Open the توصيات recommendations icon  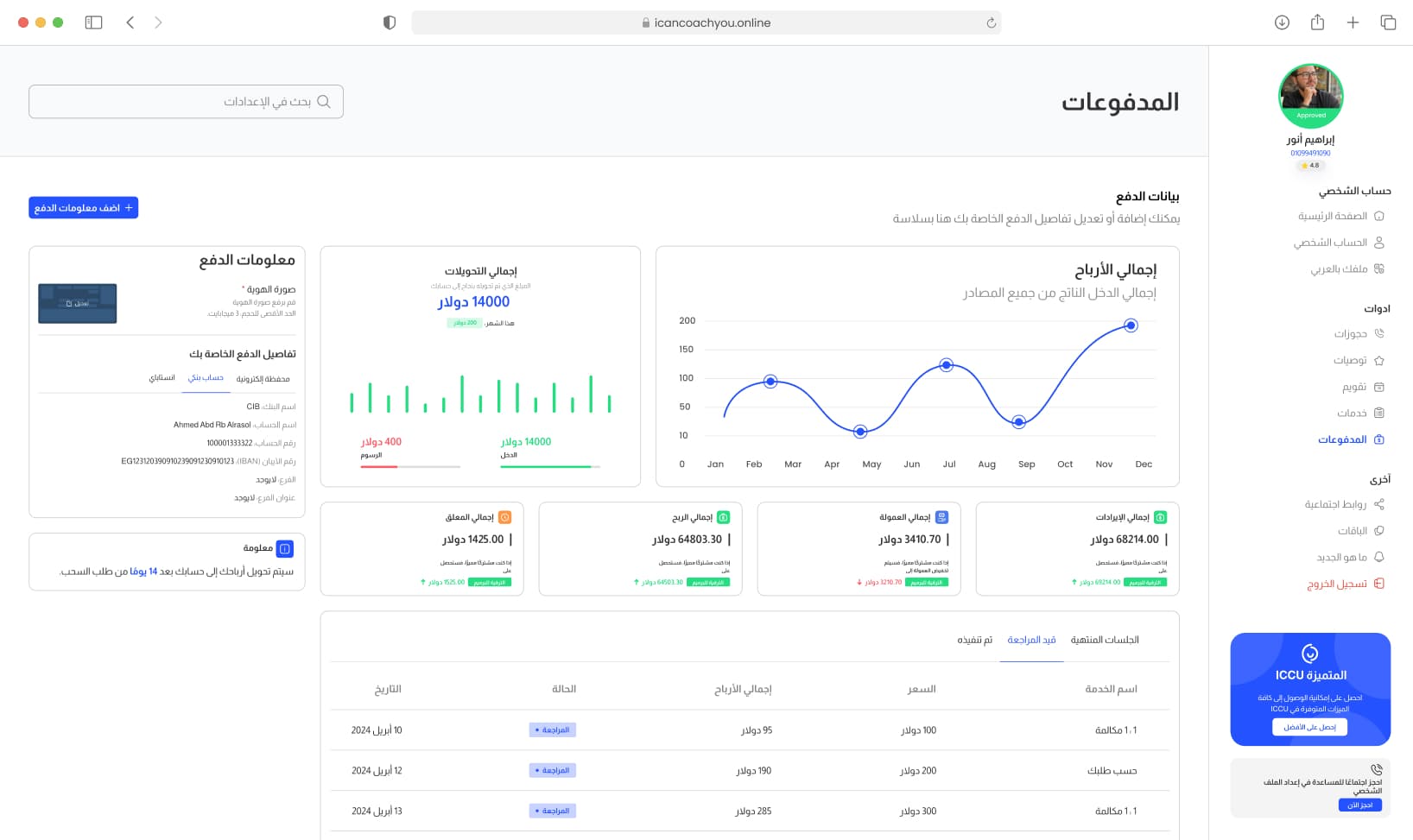tap(1381, 360)
